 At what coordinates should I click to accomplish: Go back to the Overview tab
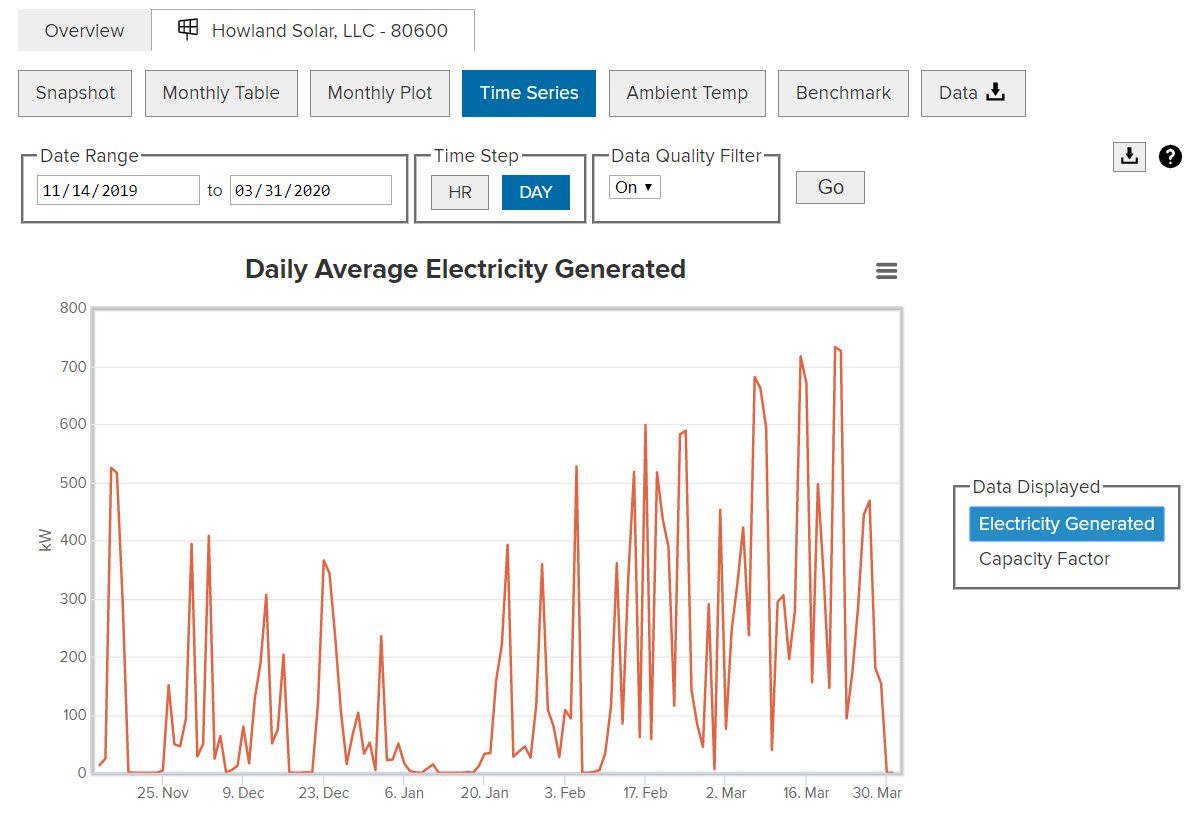(x=83, y=30)
